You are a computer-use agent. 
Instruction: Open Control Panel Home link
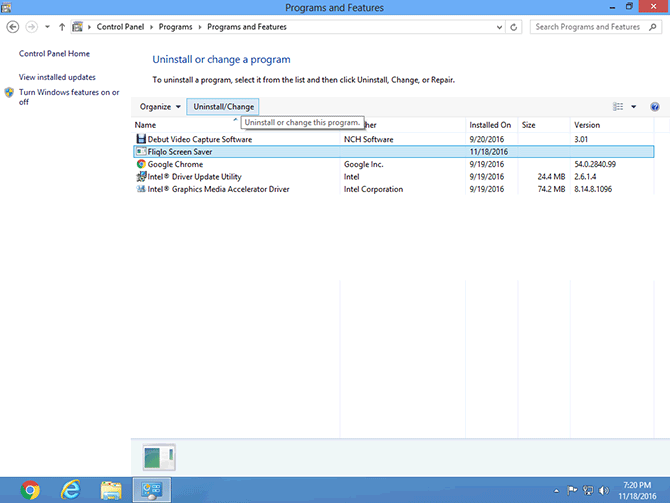point(54,53)
